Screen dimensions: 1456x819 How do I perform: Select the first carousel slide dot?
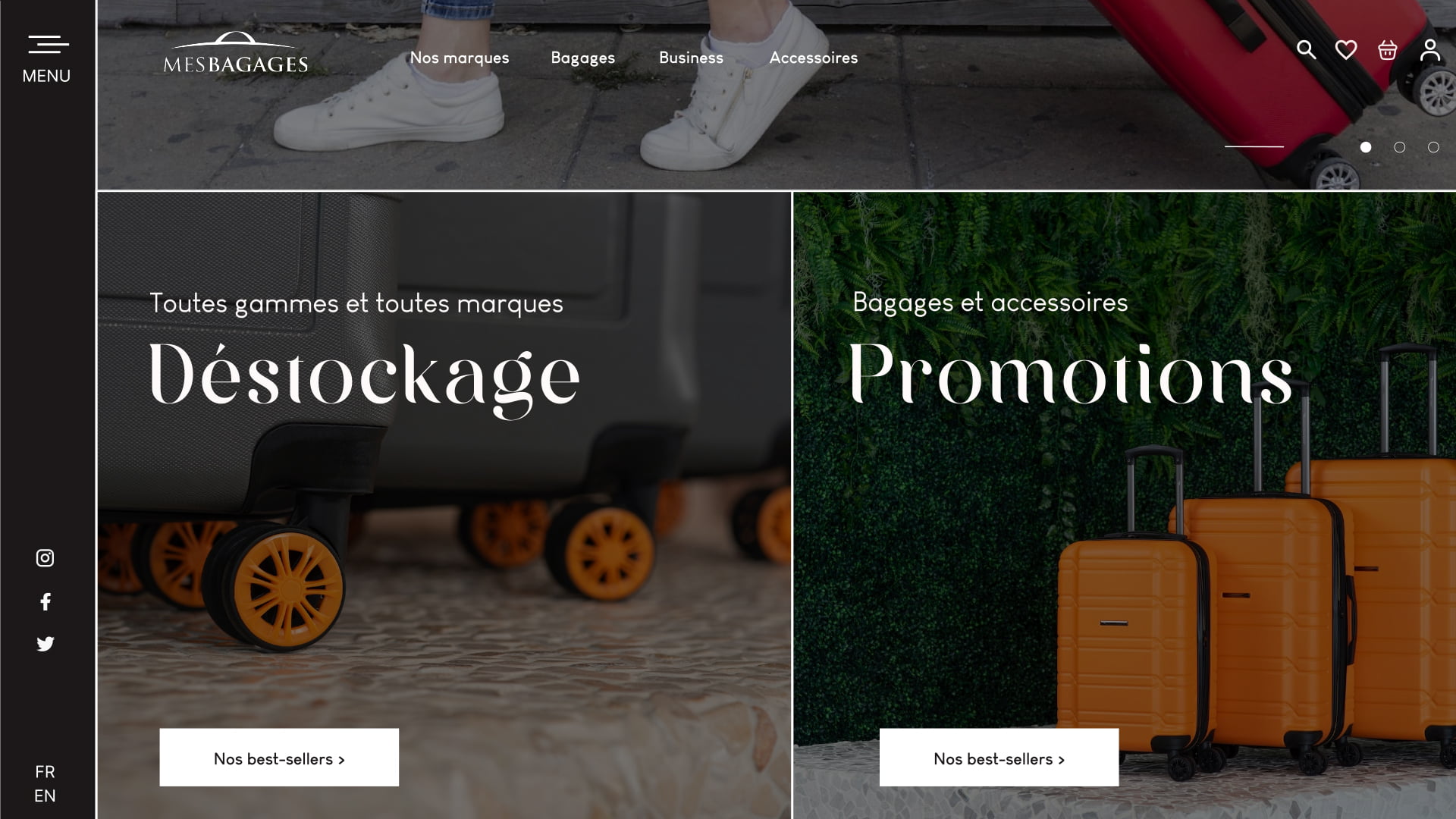point(1366,147)
